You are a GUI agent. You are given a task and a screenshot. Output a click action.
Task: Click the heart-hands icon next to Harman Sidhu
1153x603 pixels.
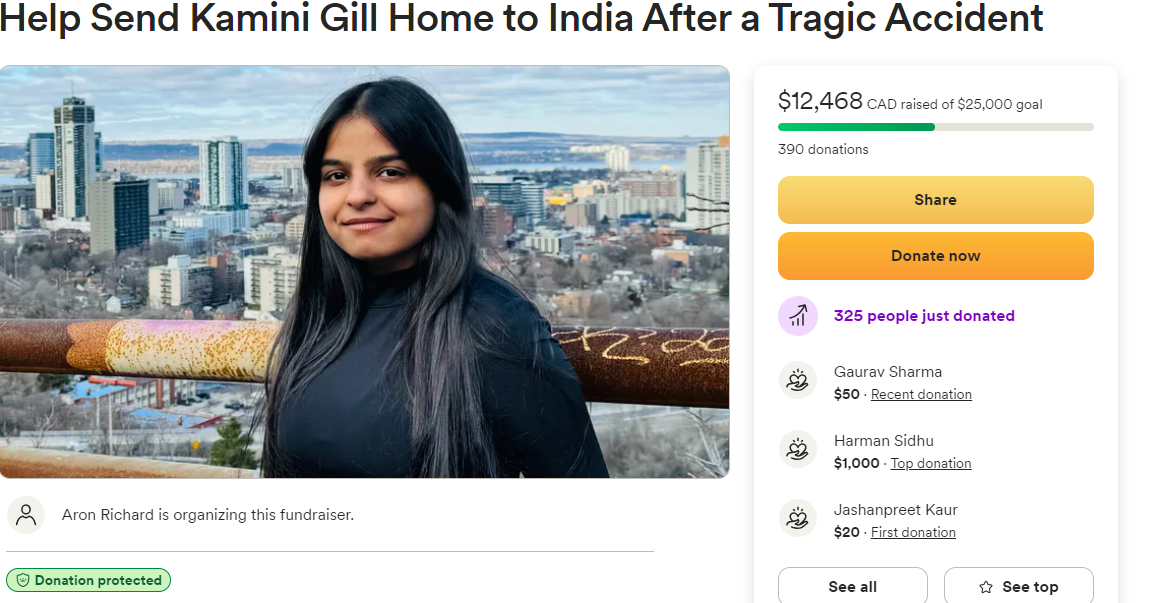pos(798,450)
